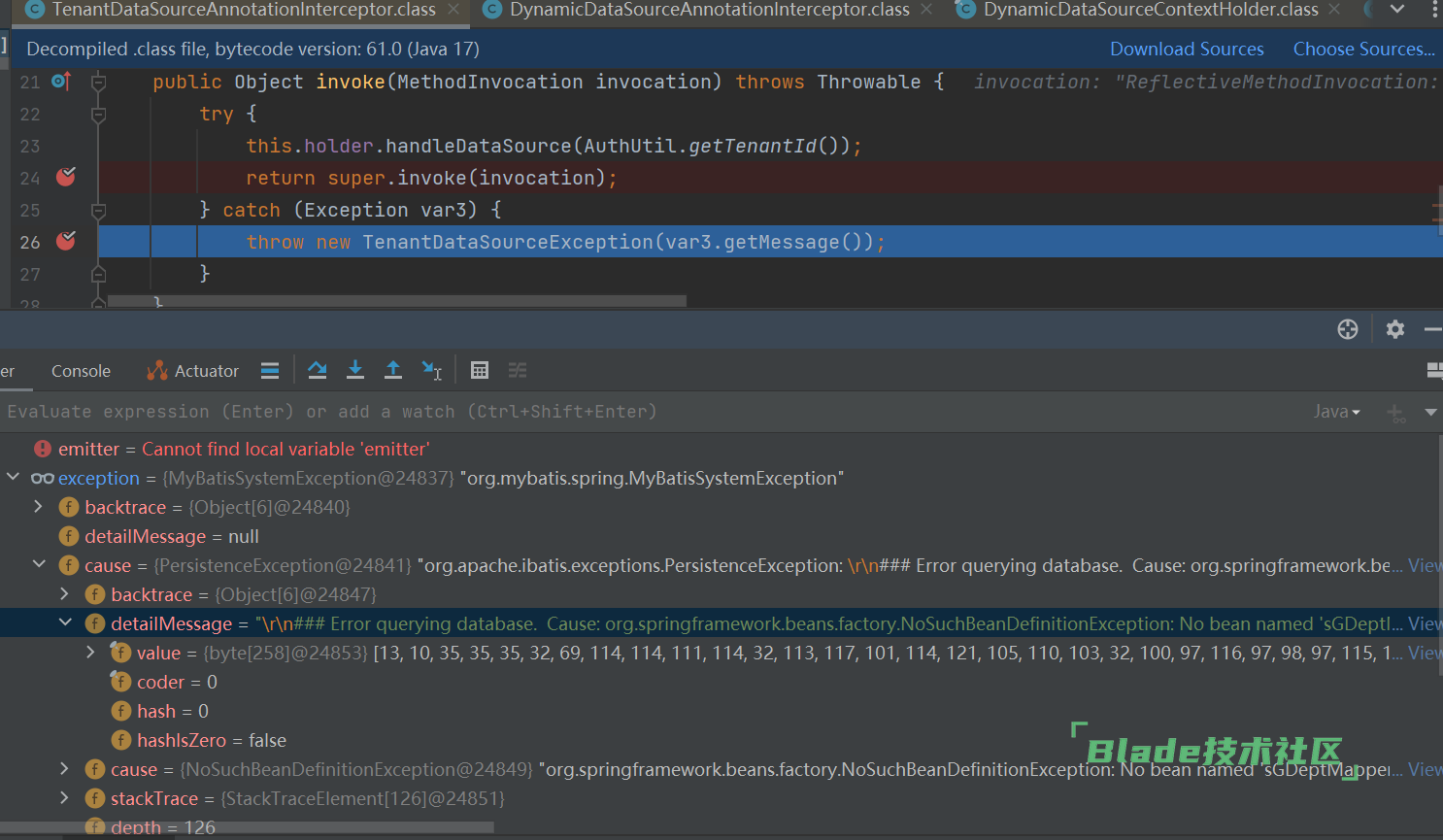Switch to the TenantDataSourceAnnotationInterceptor.class tab
1443x840 pixels.
[243, 10]
